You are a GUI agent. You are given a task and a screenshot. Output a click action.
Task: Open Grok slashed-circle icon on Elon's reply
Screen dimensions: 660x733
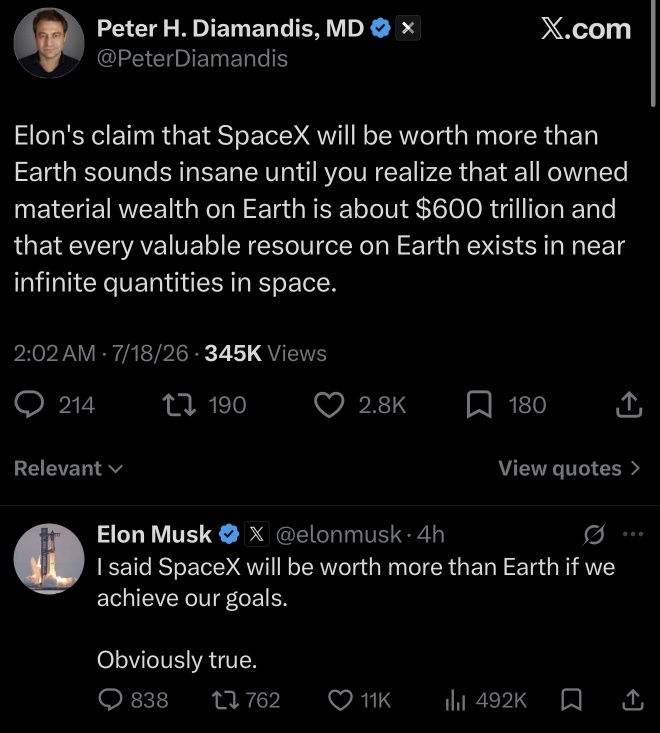[x=594, y=534]
